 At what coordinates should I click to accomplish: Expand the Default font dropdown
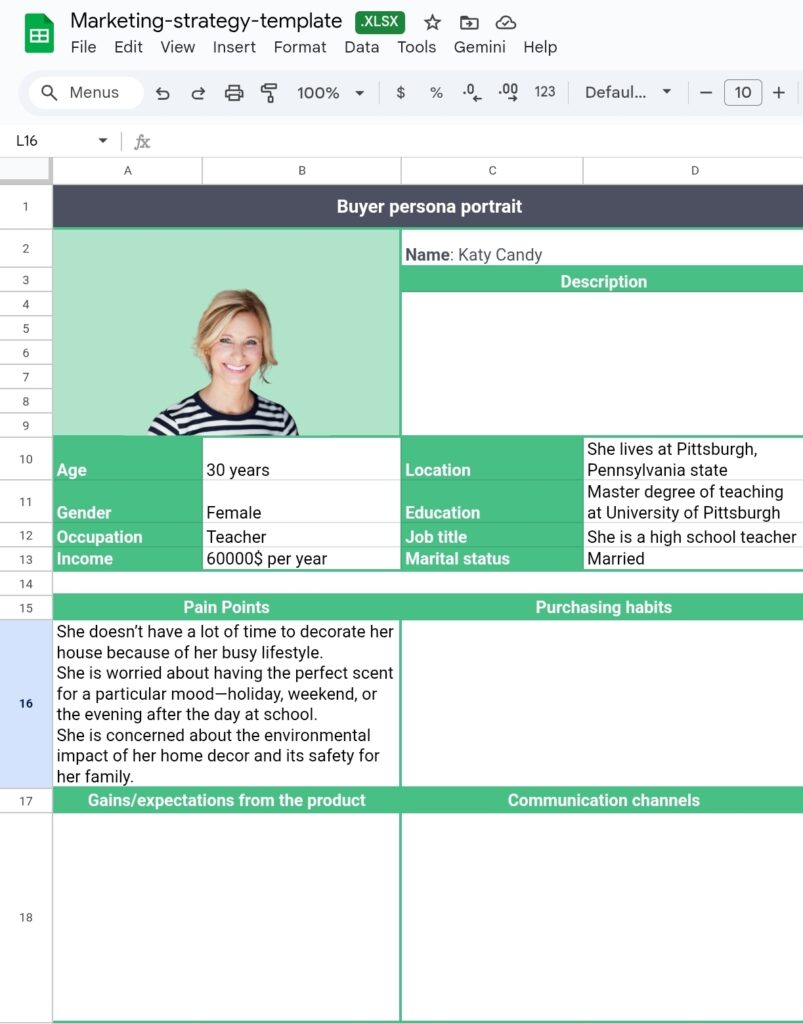point(628,93)
